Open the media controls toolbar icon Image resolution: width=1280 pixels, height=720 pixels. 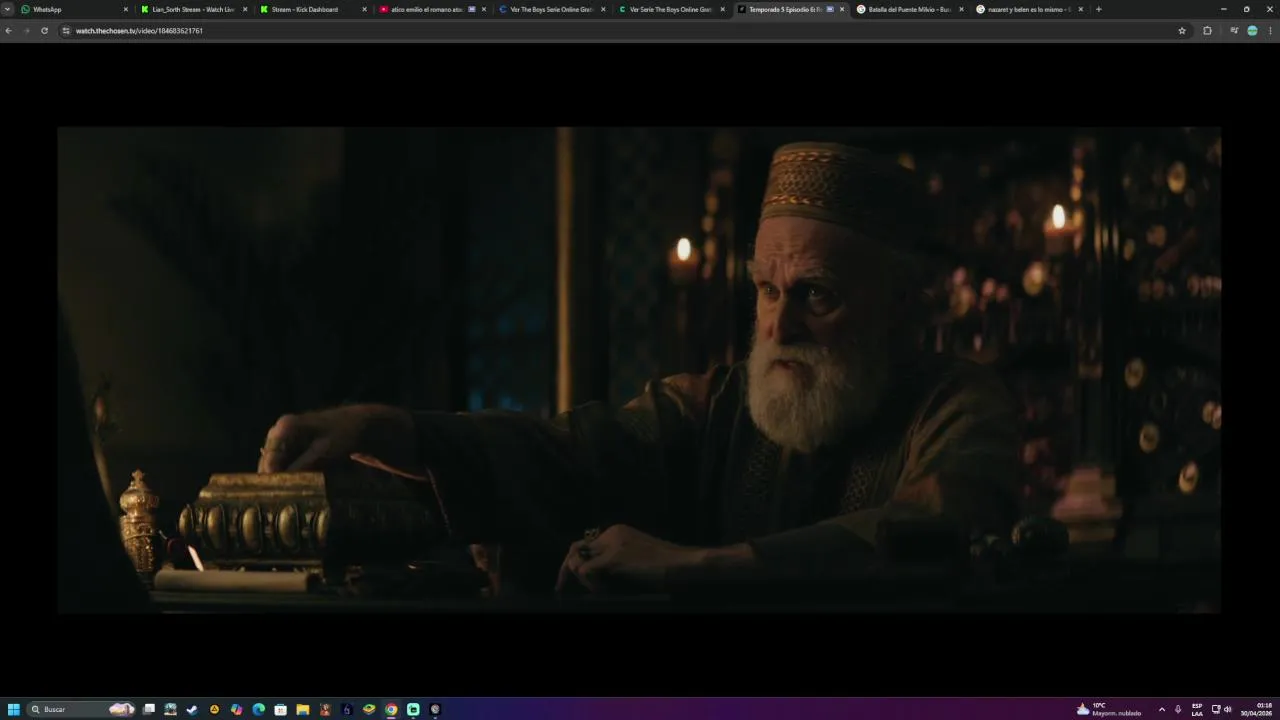[x=1234, y=31]
